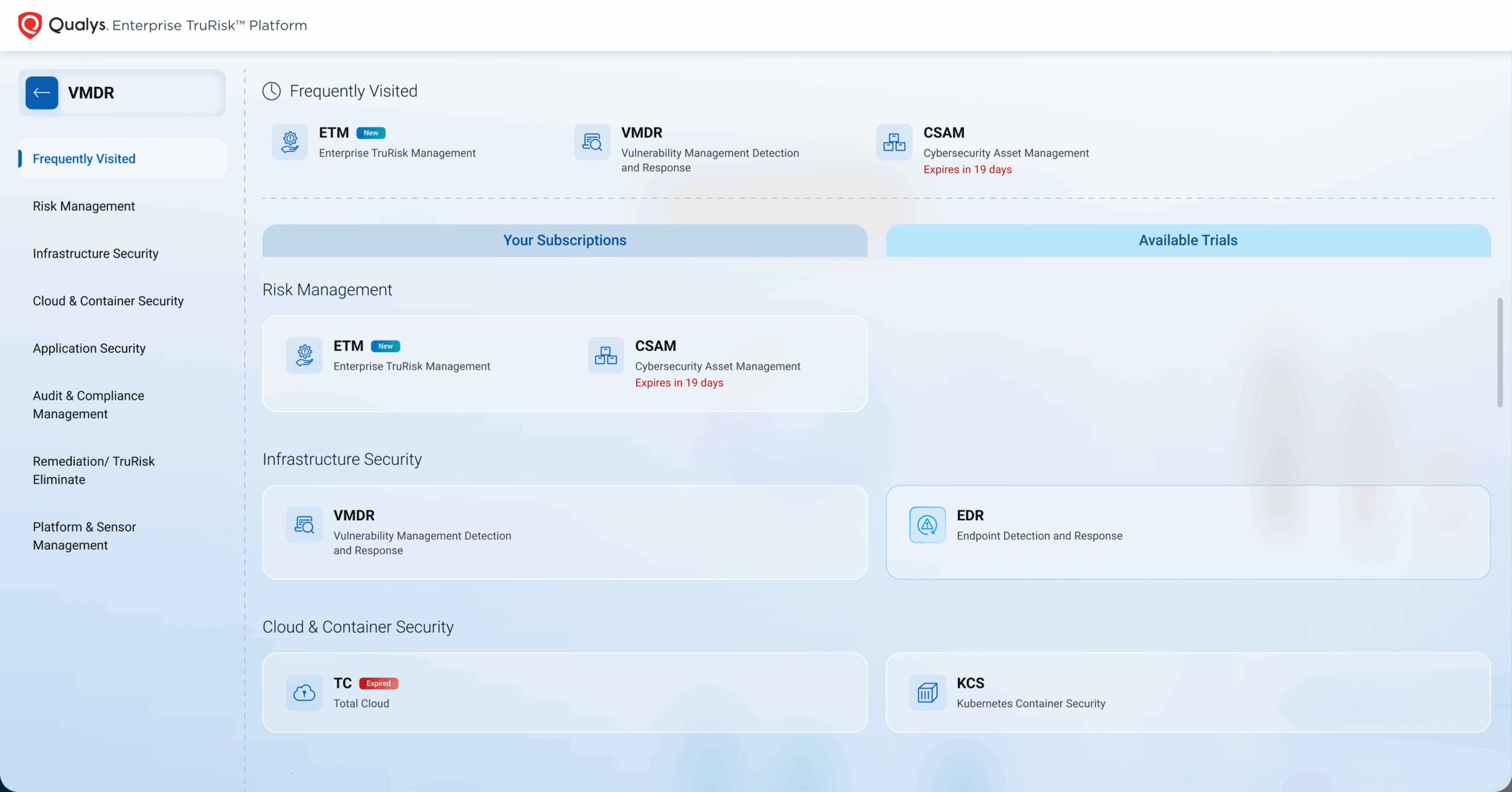Open Platform & Sensor Management in the sidebar
This screenshot has width=1512, height=792.
point(84,536)
